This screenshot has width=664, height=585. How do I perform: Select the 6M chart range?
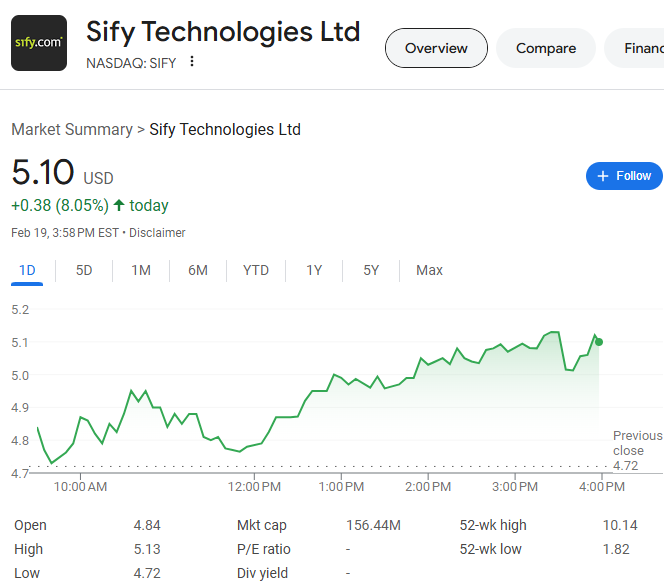click(198, 270)
